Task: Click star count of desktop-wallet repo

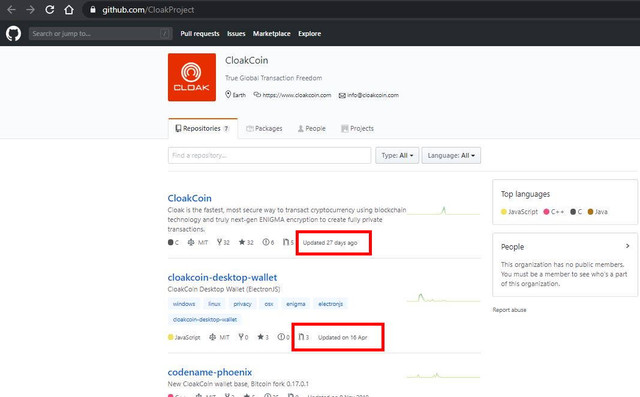Action: click(263, 337)
